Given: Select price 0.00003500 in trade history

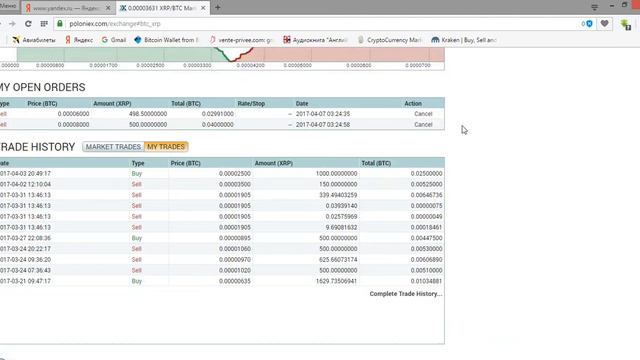Looking at the screenshot, I should coord(235,184).
